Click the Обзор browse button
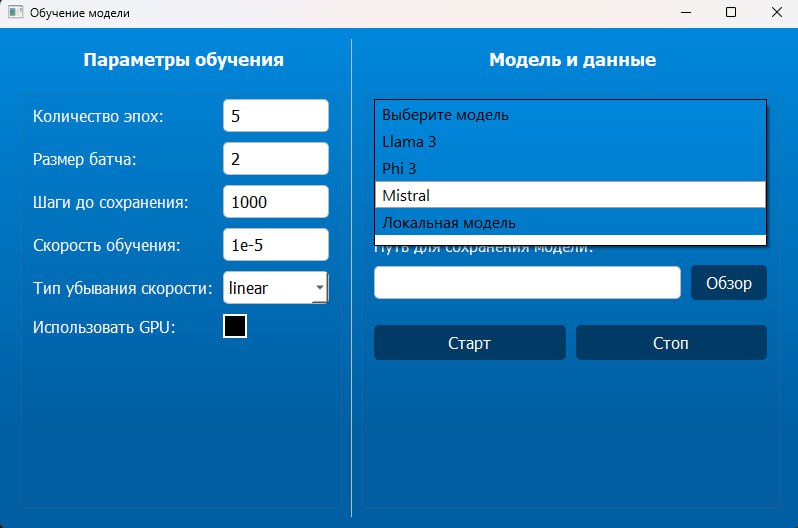The height and width of the screenshot is (528, 798). pos(728,283)
